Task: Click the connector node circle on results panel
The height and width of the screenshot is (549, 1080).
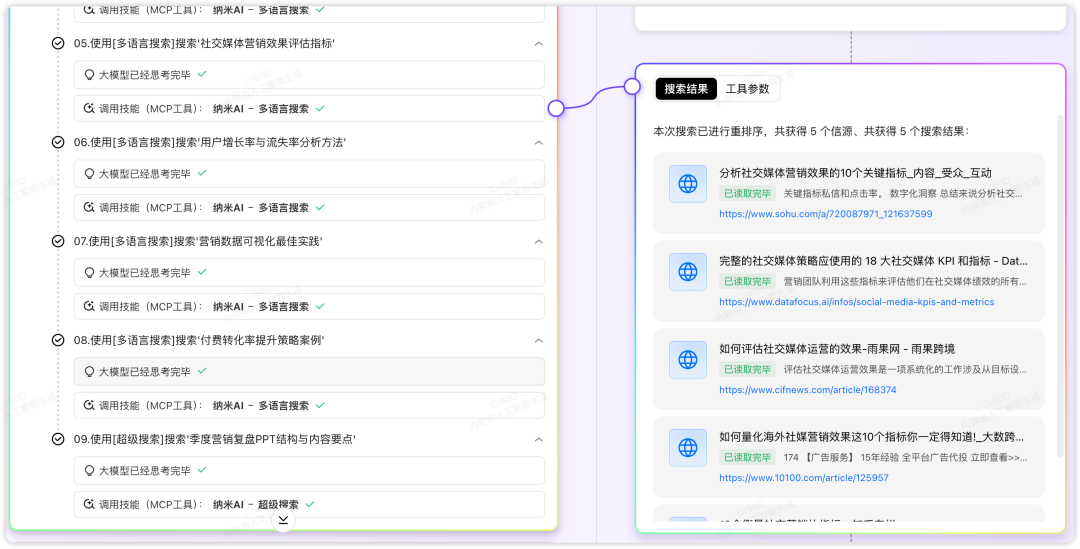Action: pyautogui.click(x=632, y=86)
